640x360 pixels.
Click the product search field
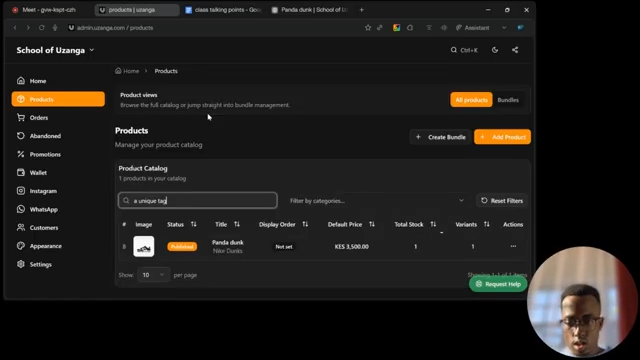click(x=198, y=200)
